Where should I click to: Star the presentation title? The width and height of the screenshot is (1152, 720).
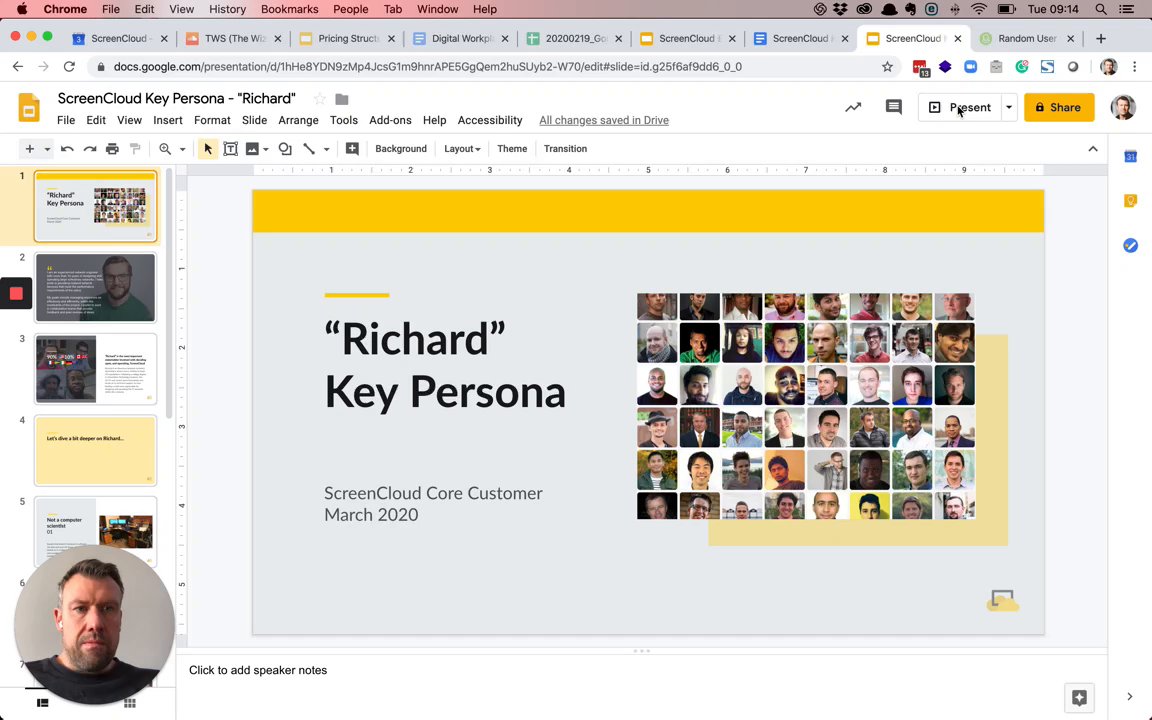(319, 99)
